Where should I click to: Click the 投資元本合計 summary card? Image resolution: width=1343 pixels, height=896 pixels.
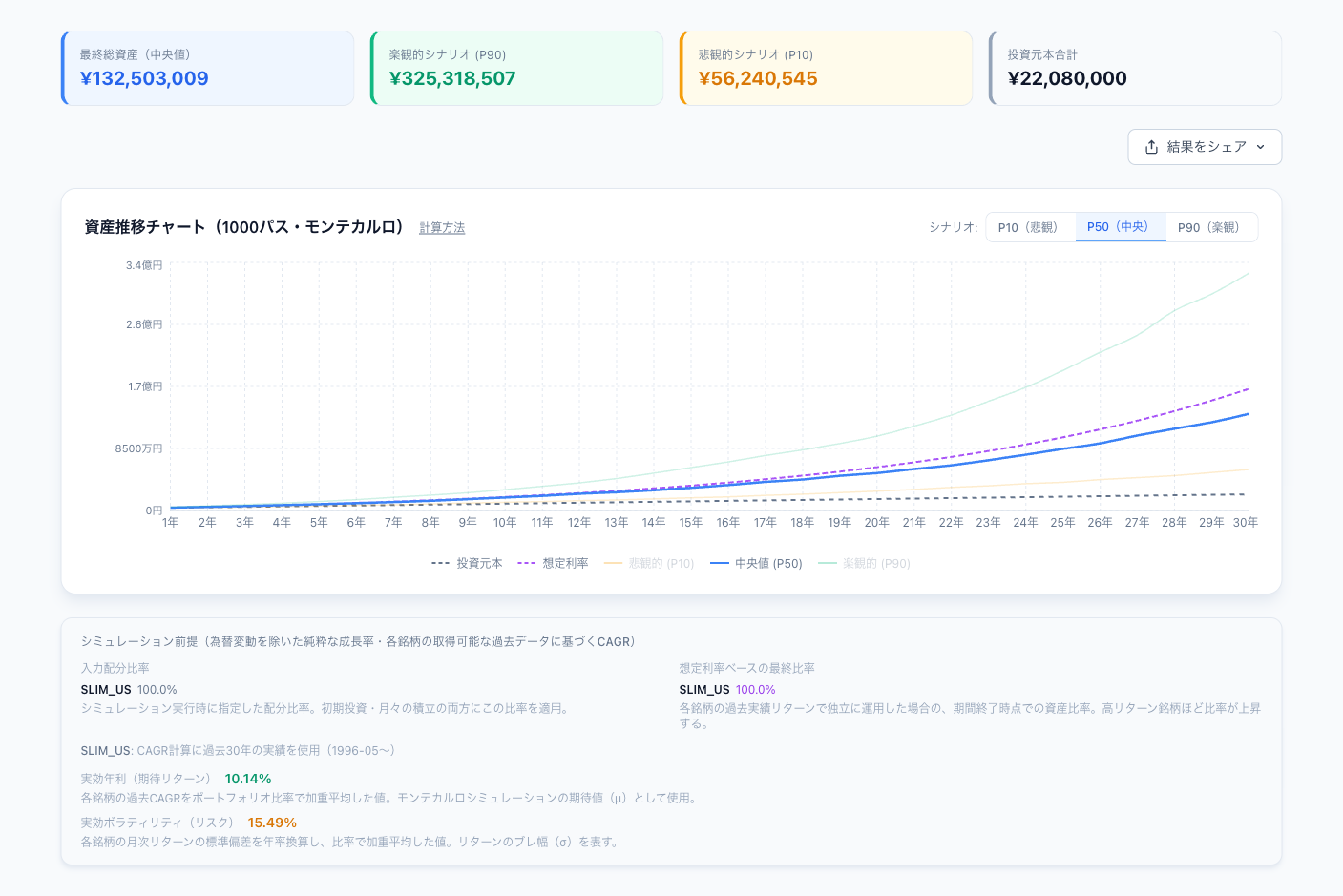(x=1135, y=68)
